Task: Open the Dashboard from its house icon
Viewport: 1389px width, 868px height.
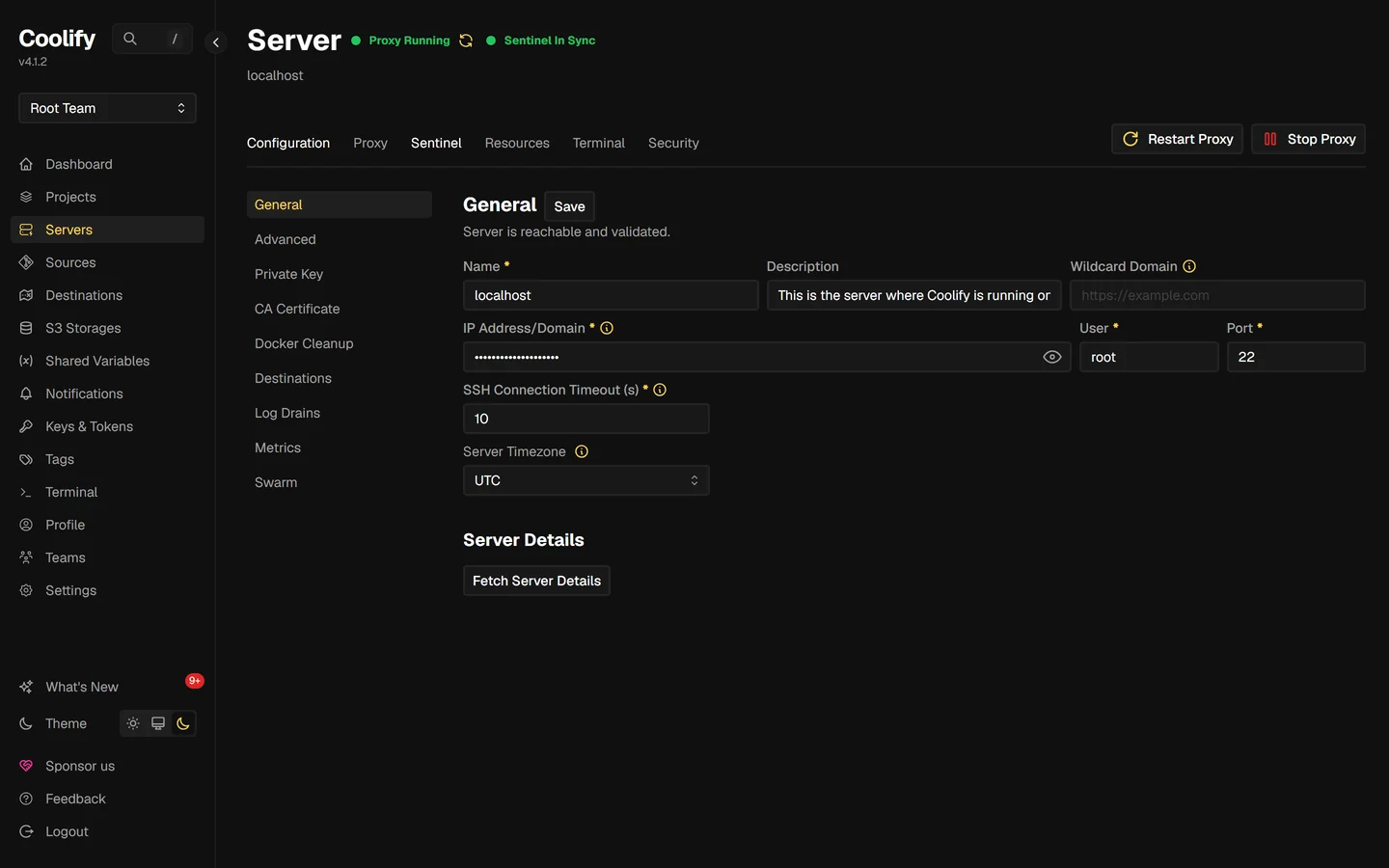Action: click(x=26, y=164)
